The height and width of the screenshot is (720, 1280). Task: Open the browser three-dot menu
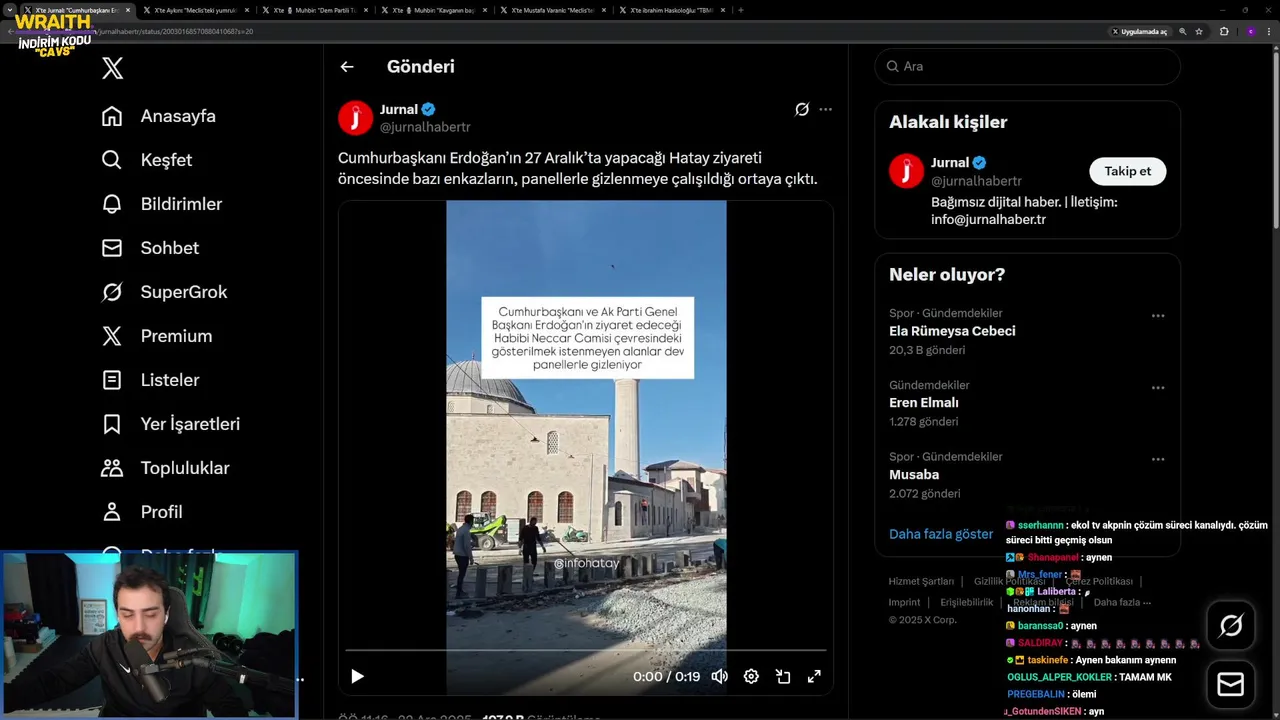click(x=1270, y=31)
